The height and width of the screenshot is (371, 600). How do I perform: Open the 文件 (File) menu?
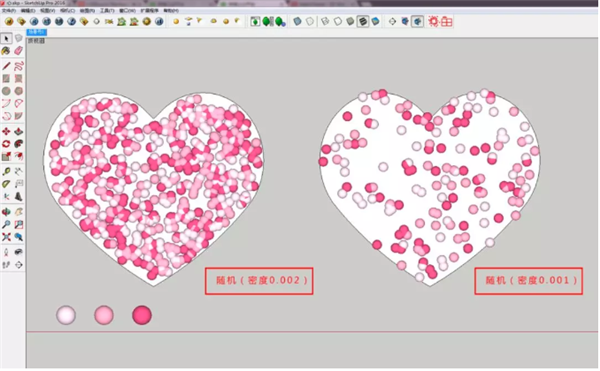pyautogui.click(x=8, y=11)
